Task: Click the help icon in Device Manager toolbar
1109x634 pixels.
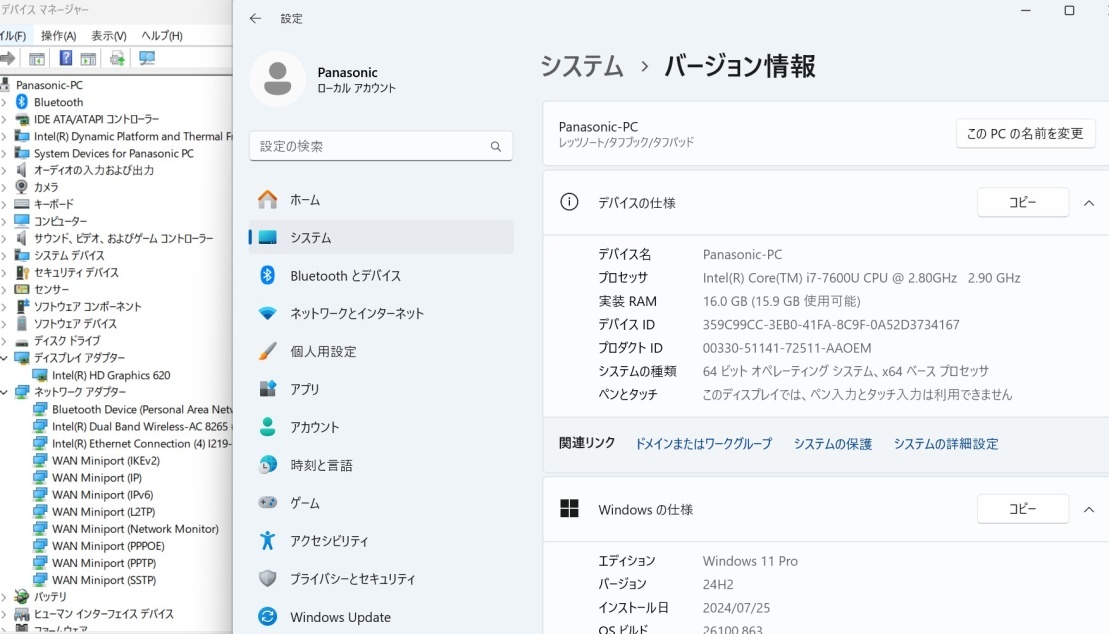Action: [65, 58]
